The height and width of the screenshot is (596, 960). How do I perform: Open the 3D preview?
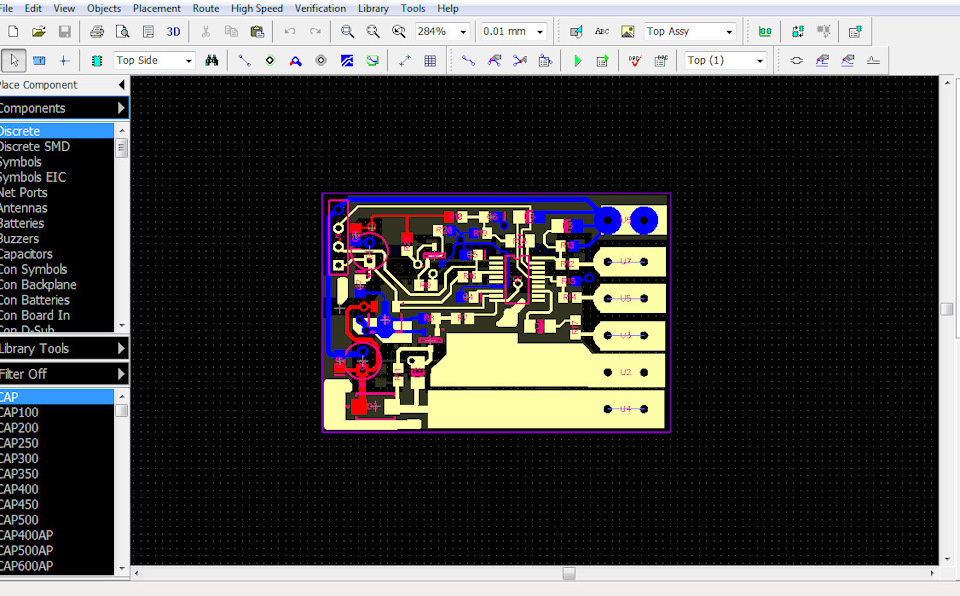173,31
